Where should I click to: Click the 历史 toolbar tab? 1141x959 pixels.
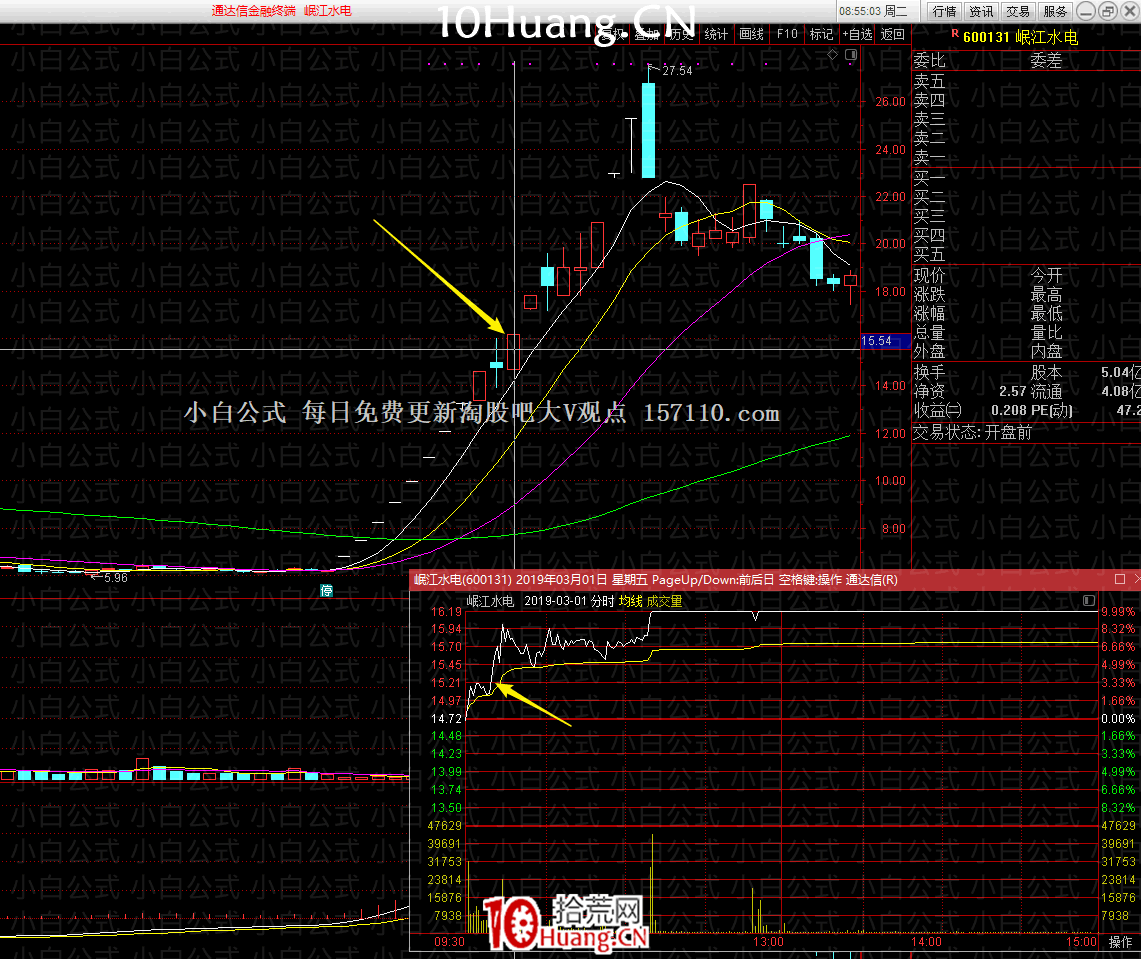point(681,34)
